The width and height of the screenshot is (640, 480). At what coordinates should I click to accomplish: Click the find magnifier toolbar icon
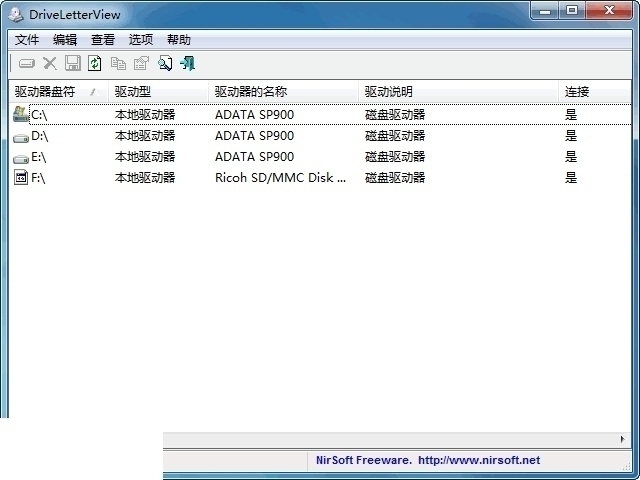(x=165, y=63)
